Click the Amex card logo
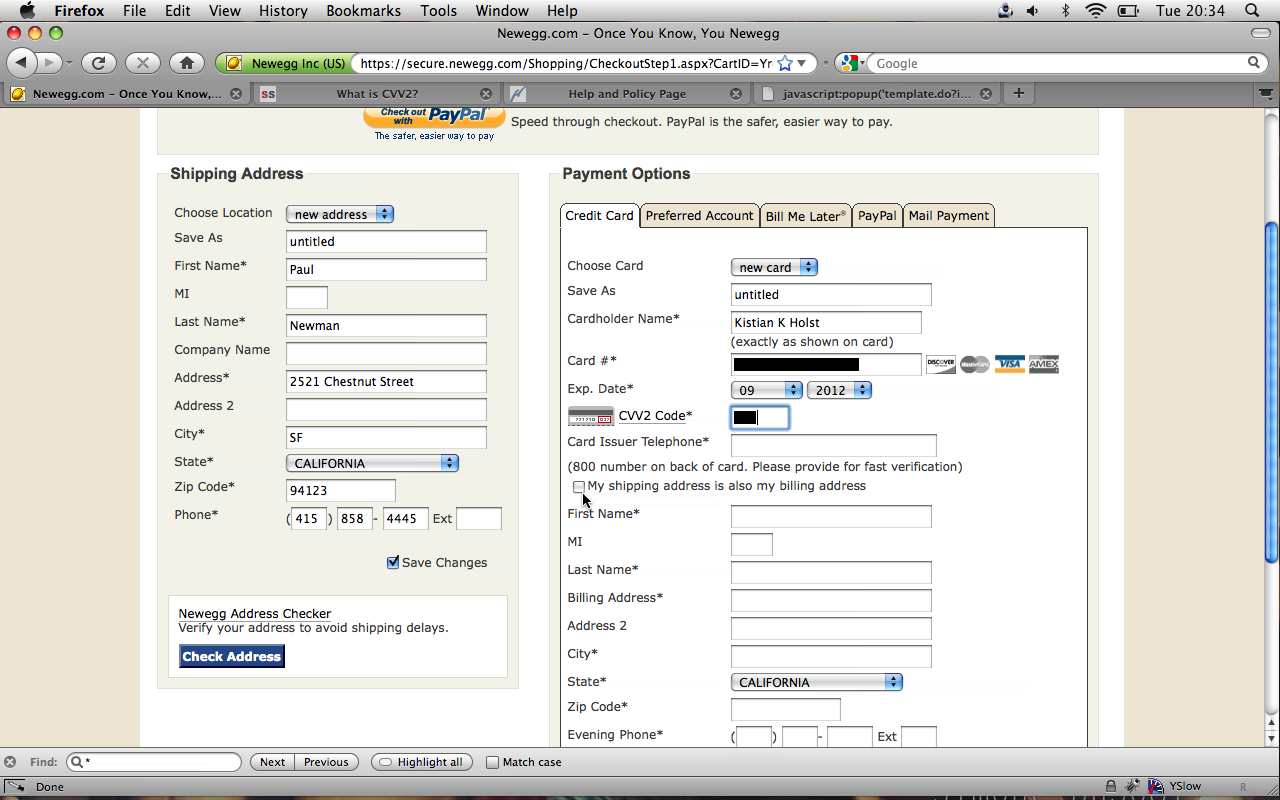The height and width of the screenshot is (800, 1280). tap(1044, 364)
